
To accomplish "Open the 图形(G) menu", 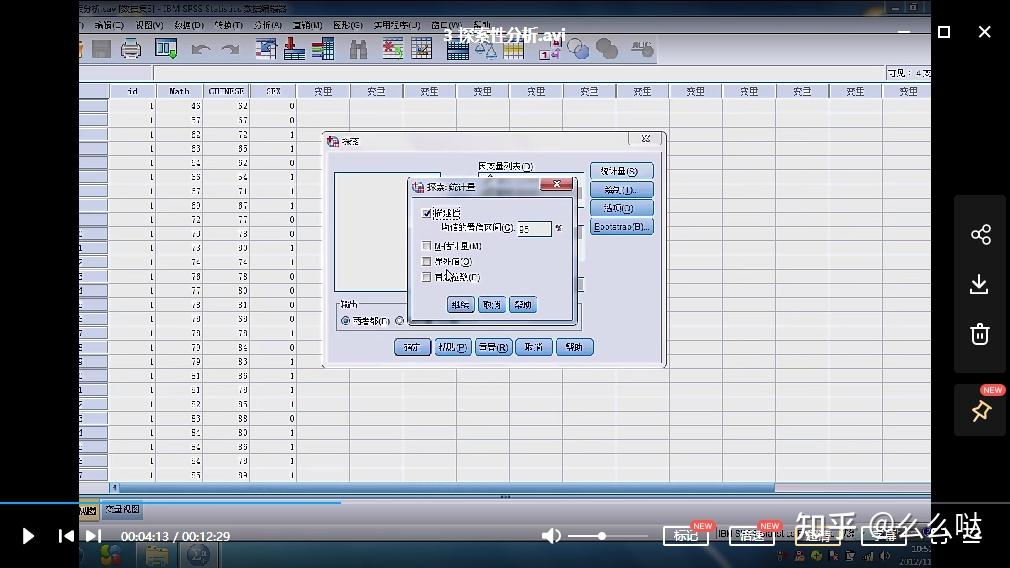I will 348,25.
